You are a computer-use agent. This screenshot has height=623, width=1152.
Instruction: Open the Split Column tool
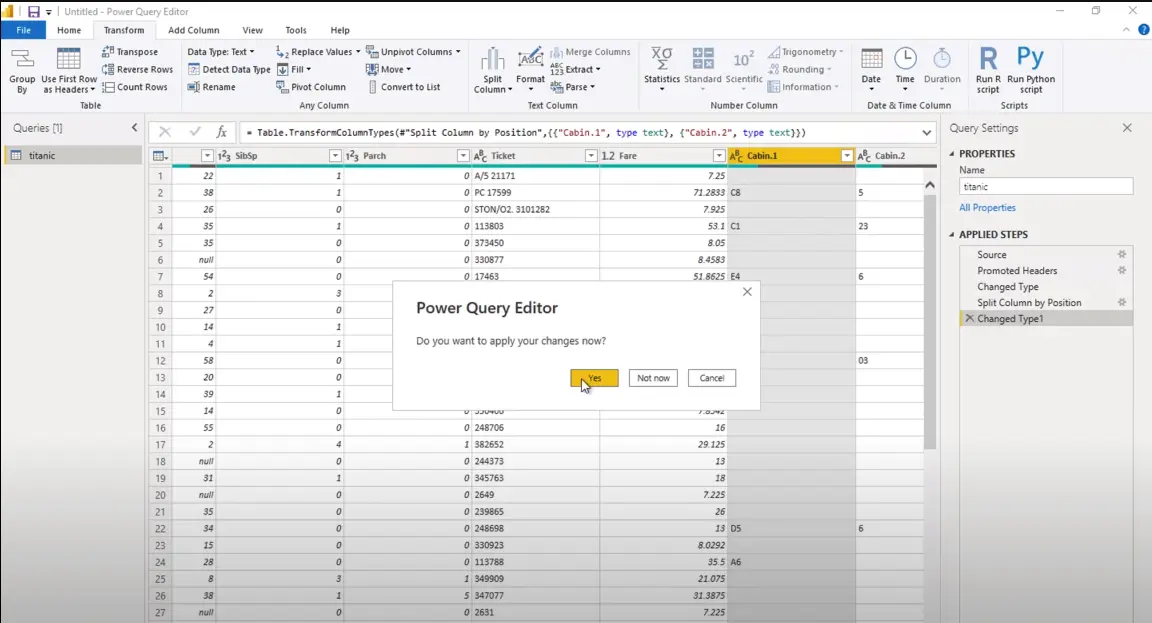pyautogui.click(x=492, y=71)
